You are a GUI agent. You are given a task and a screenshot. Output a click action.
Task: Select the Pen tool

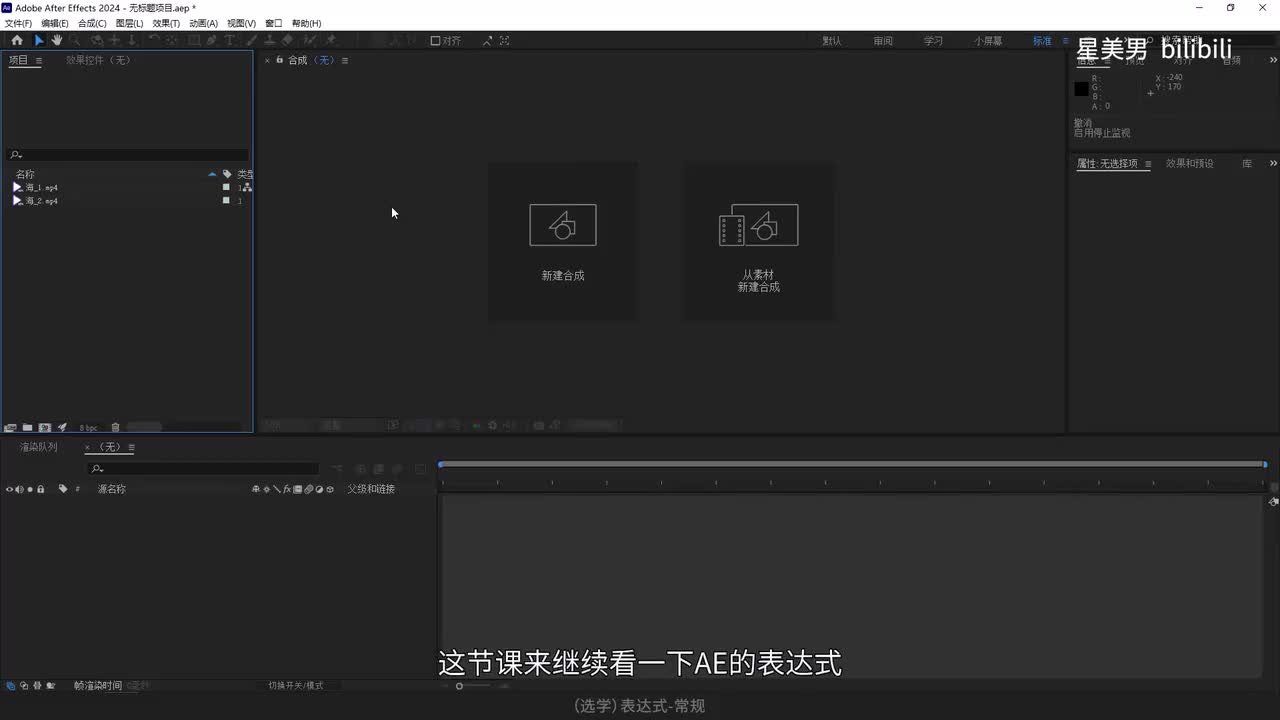(212, 40)
